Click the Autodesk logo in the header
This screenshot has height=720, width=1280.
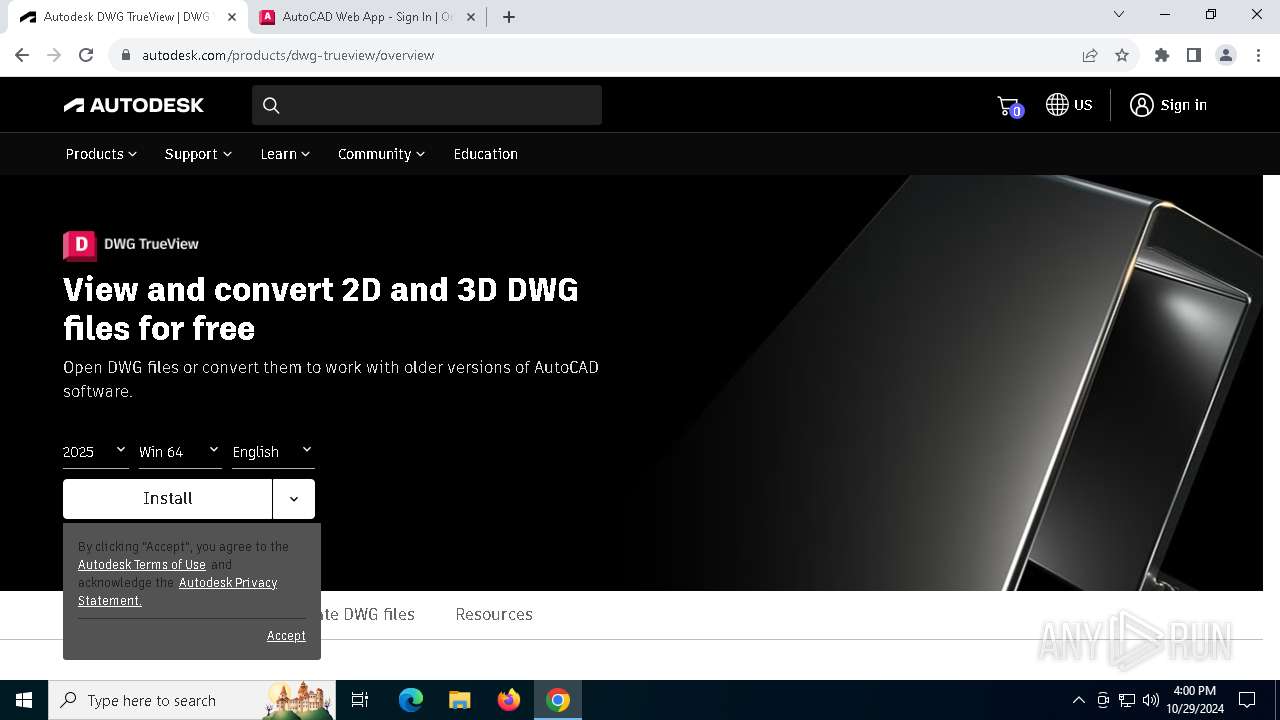pos(134,105)
